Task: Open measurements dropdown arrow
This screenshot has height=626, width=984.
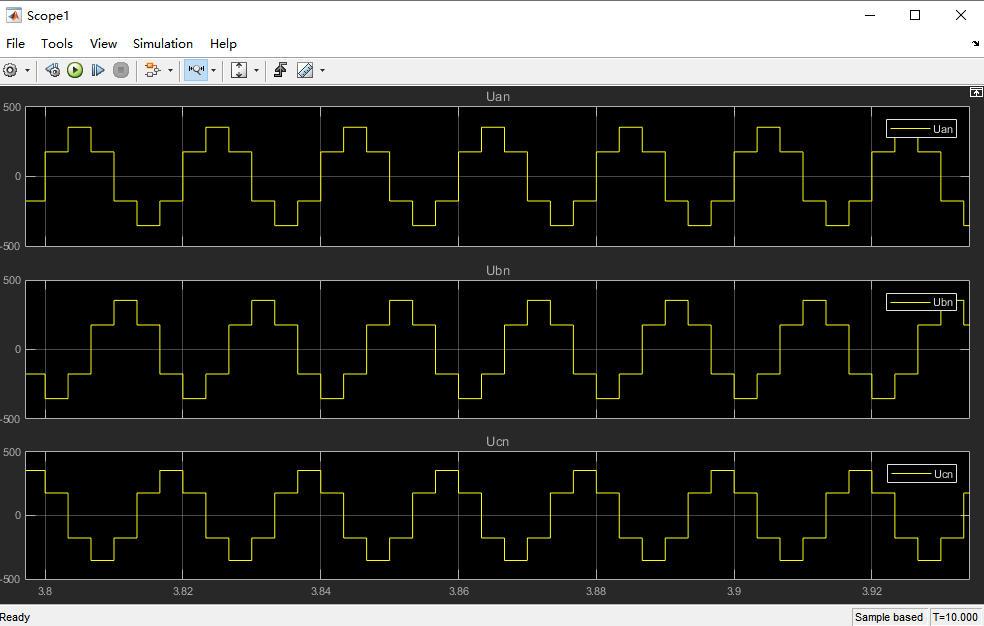Action: (x=322, y=70)
